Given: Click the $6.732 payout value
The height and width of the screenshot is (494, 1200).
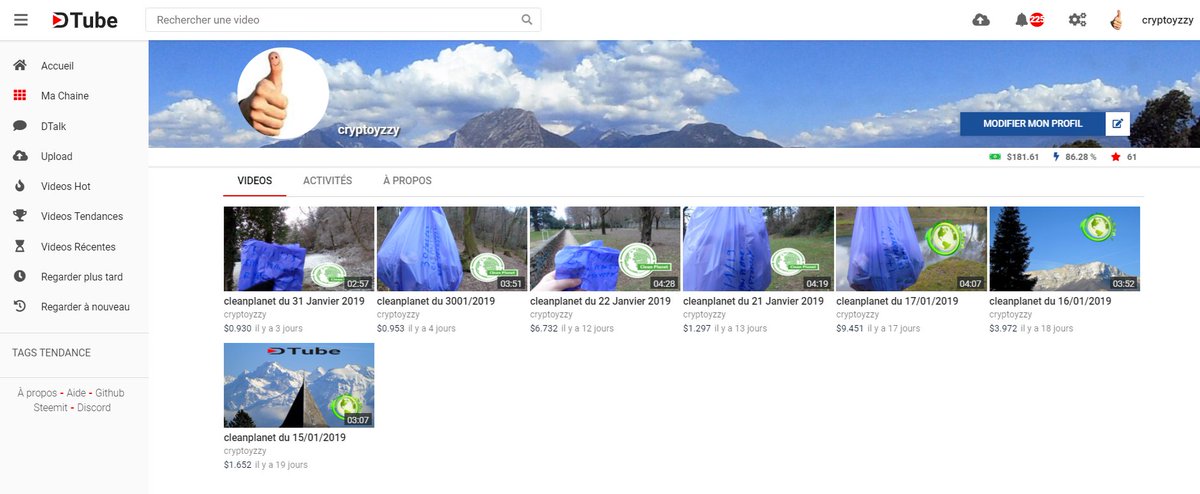Looking at the screenshot, I should [x=543, y=328].
